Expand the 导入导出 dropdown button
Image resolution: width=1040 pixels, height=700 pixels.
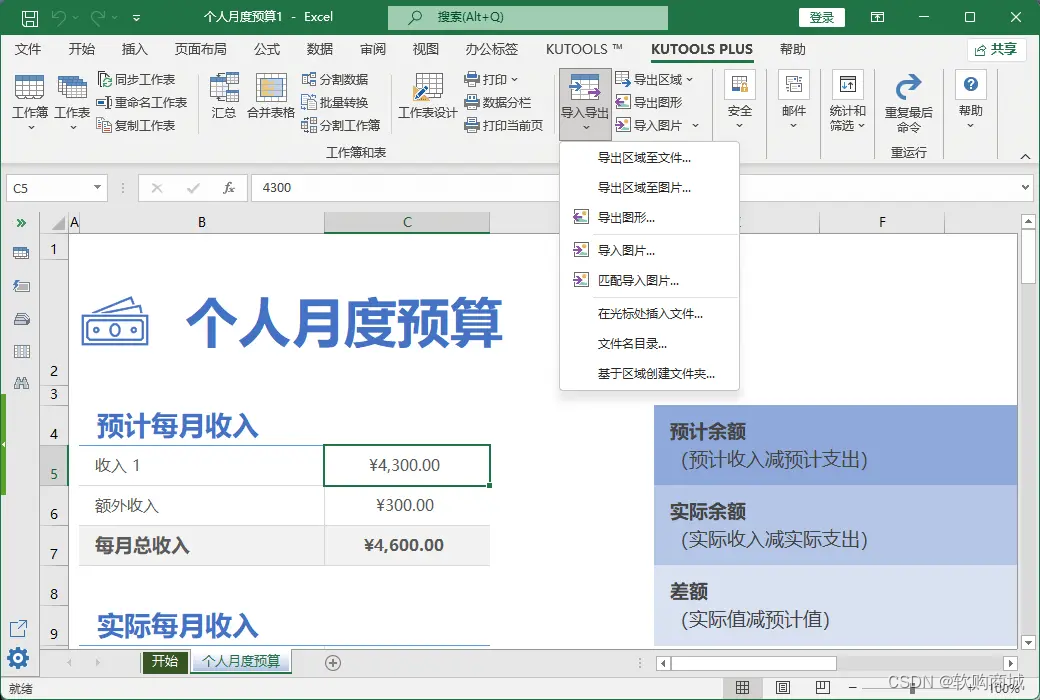(584, 104)
